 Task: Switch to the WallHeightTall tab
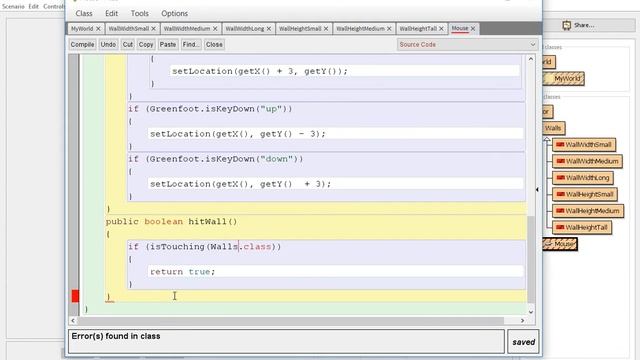coord(418,29)
